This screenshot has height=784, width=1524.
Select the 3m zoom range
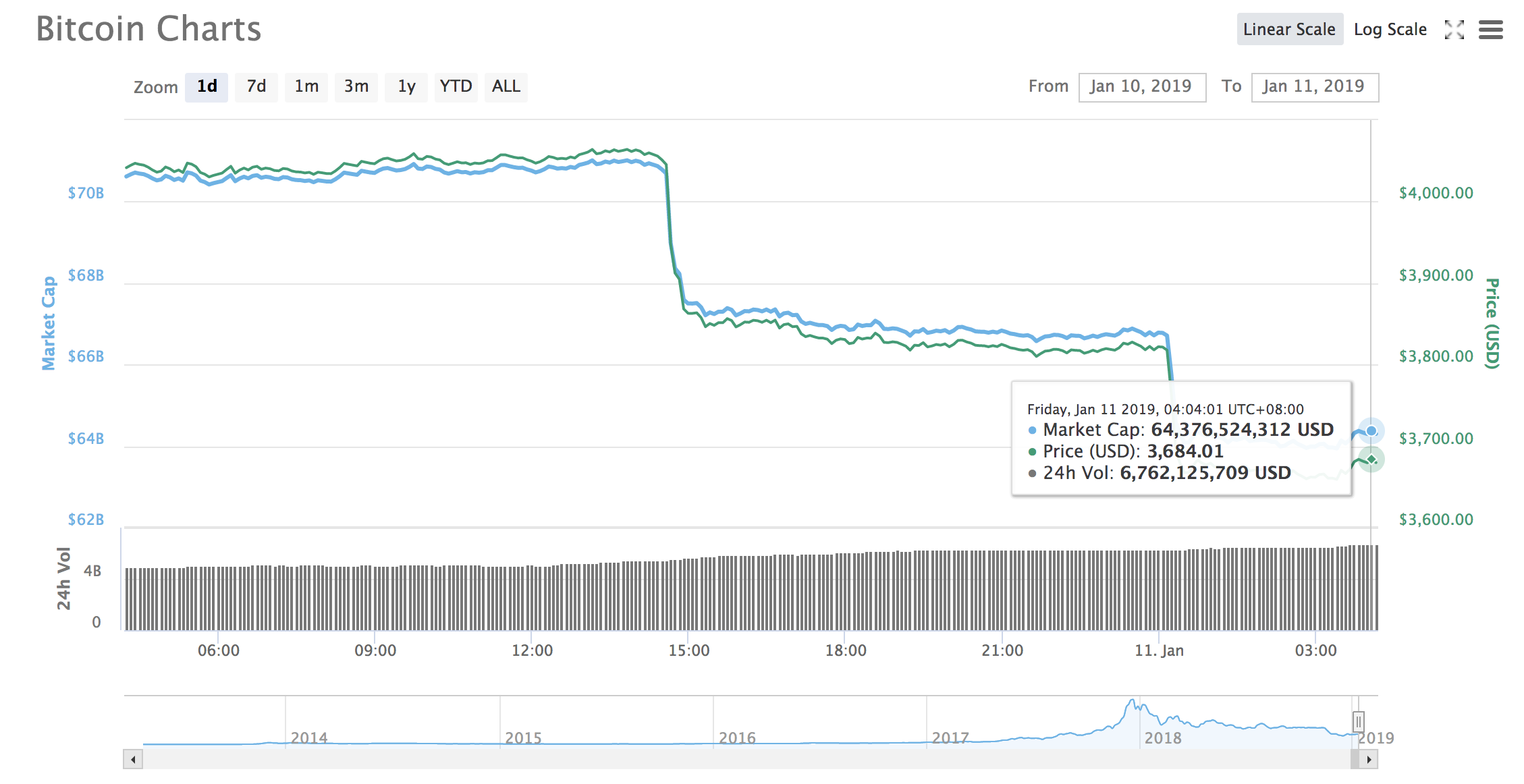[x=356, y=87]
